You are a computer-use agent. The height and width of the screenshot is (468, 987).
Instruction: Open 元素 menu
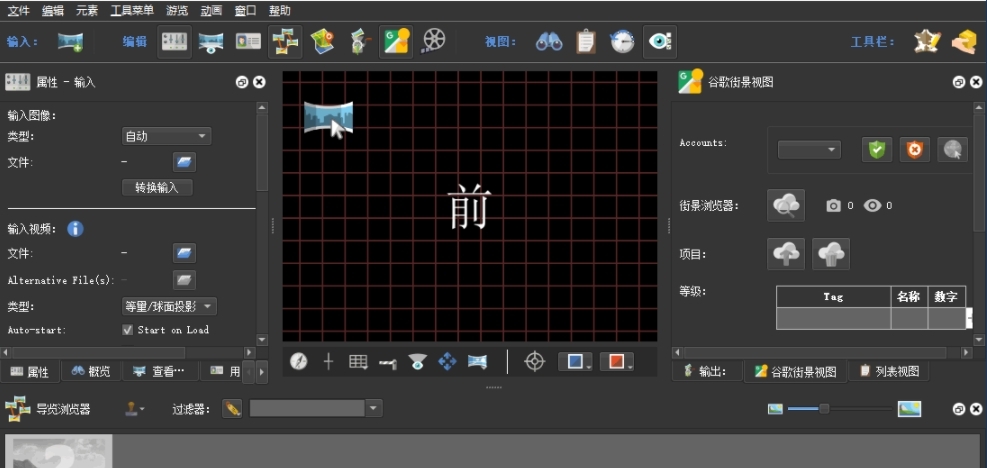click(x=86, y=11)
